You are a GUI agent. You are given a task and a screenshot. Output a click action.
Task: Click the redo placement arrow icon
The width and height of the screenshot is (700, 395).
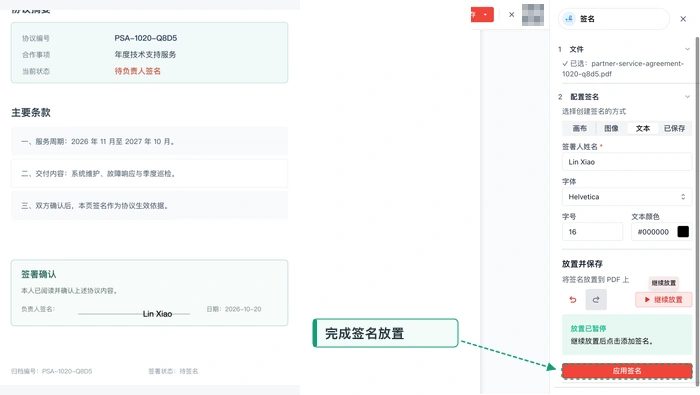click(596, 299)
